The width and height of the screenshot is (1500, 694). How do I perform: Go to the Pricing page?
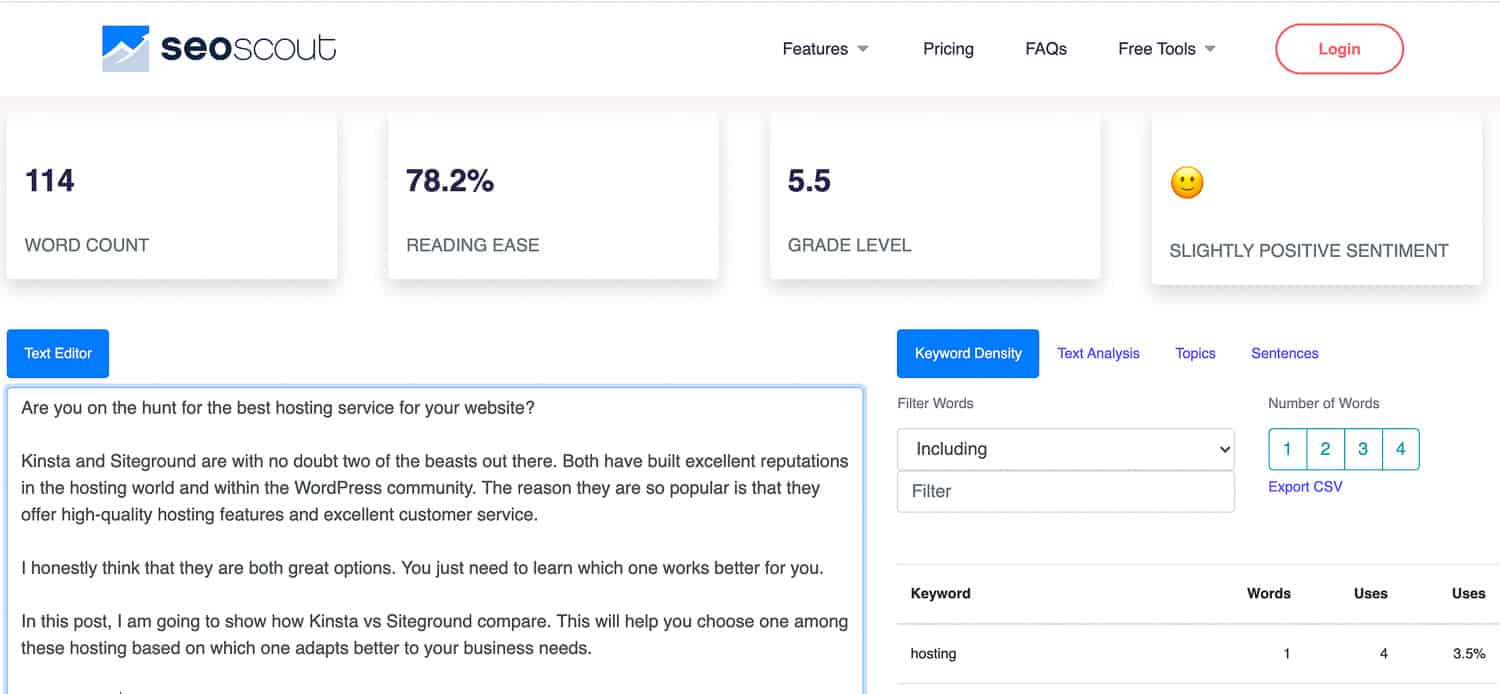click(948, 49)
